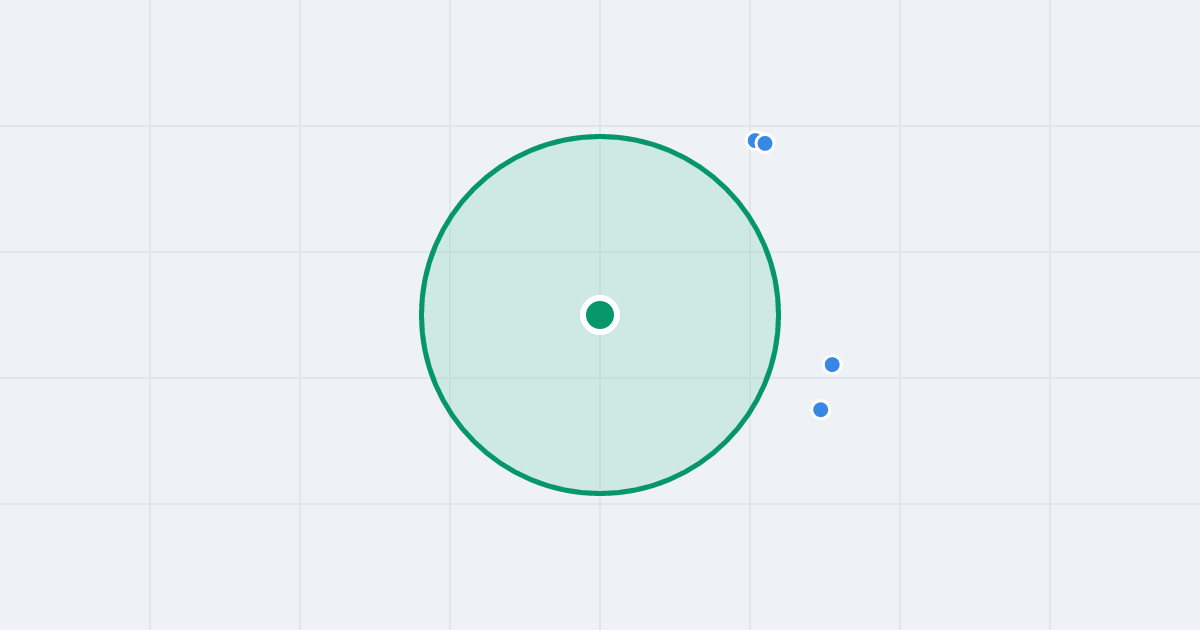Select the front blue dot of the overlapping pair
Viewport: 1200px width, 630px height.
765,143
